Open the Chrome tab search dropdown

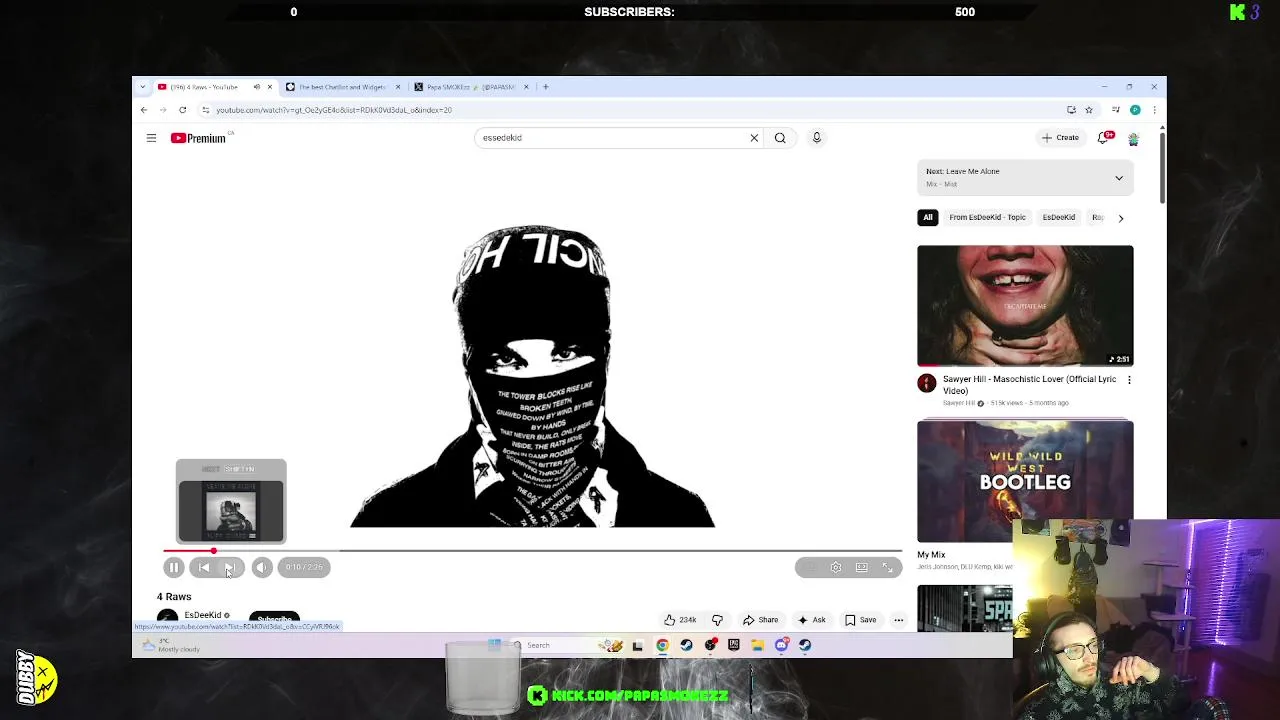(x=142, y=87)
